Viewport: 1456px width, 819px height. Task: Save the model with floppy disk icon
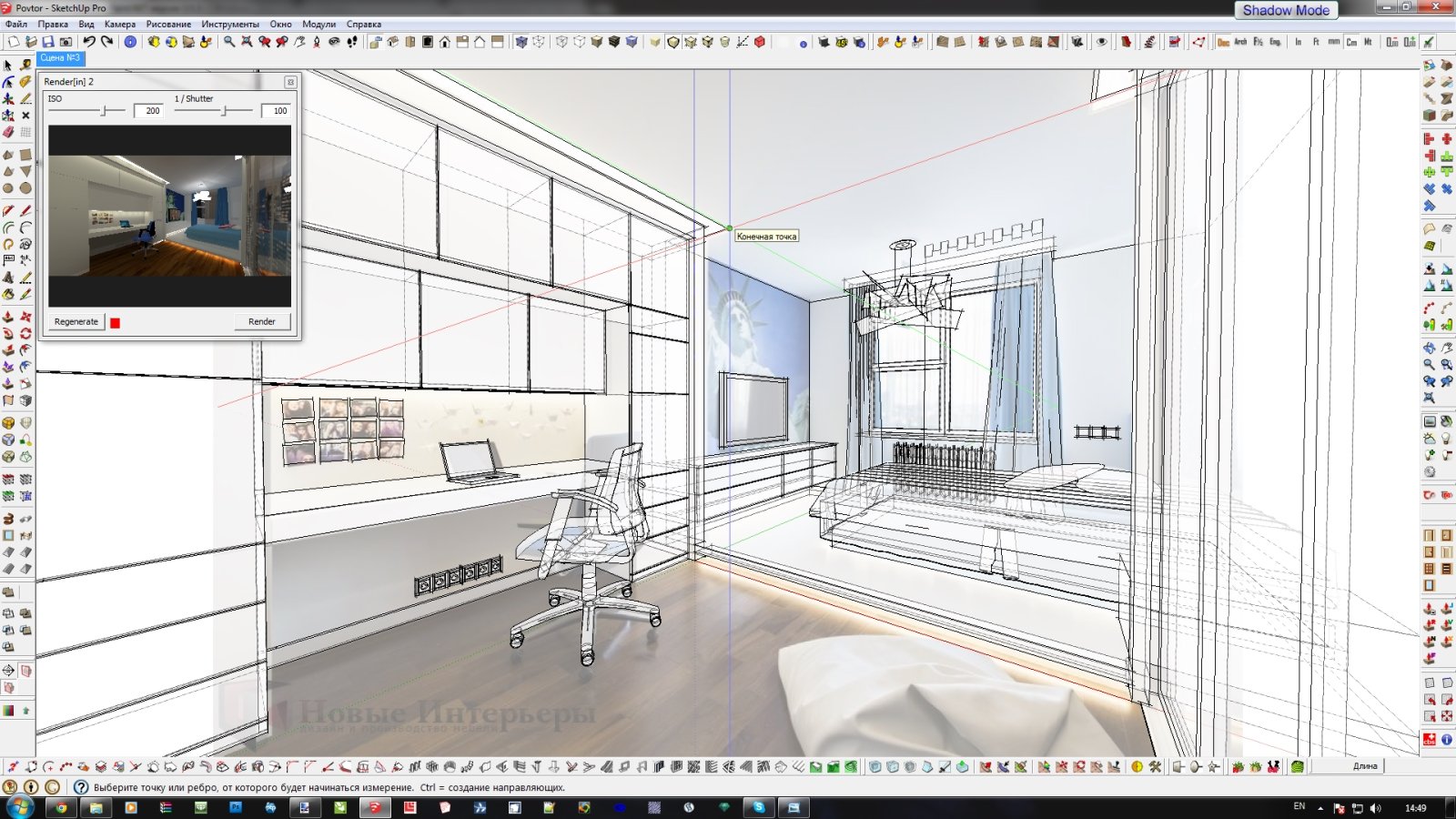(x=48, y=42)
